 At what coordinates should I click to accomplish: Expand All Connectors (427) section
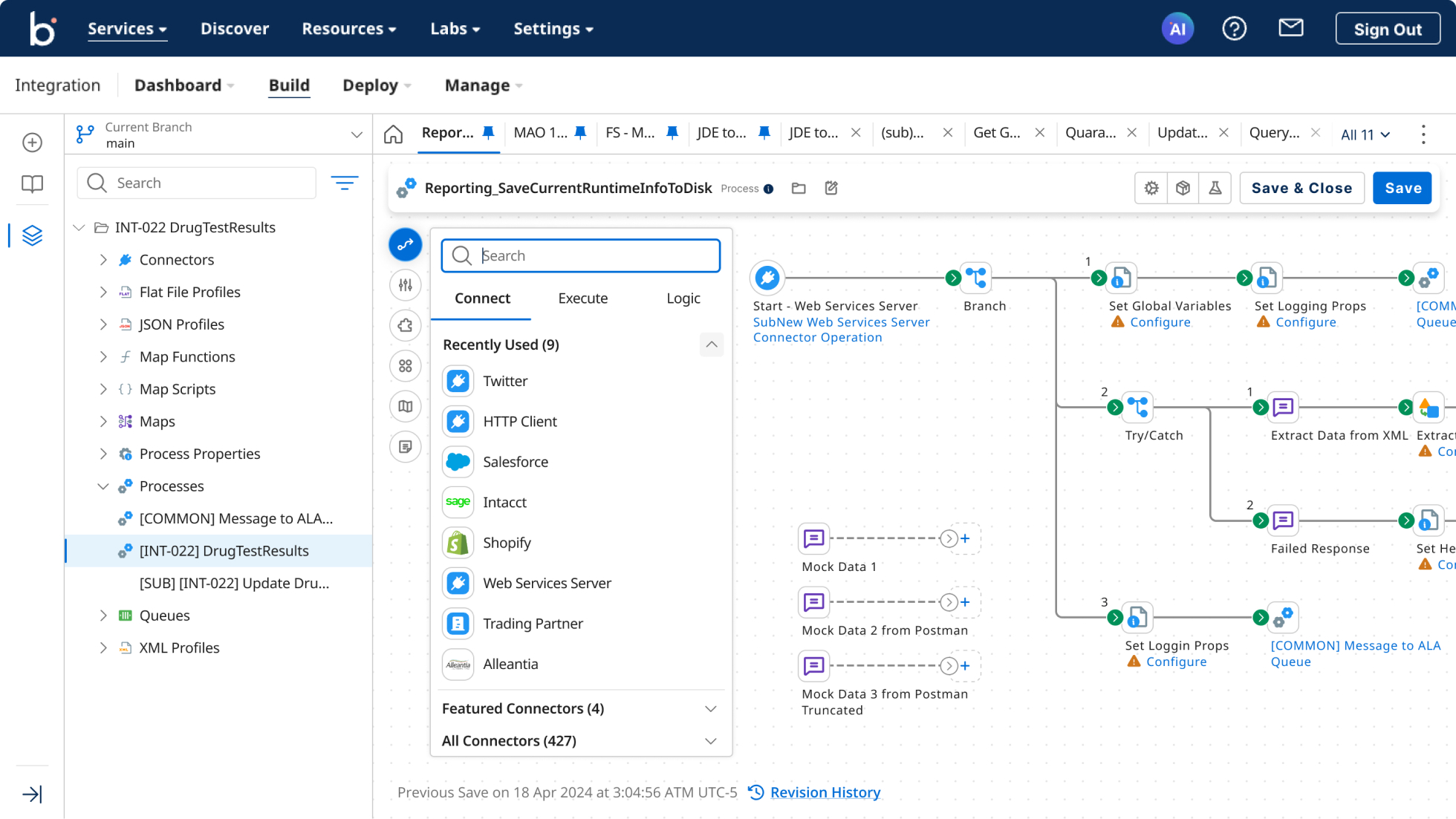710,741
